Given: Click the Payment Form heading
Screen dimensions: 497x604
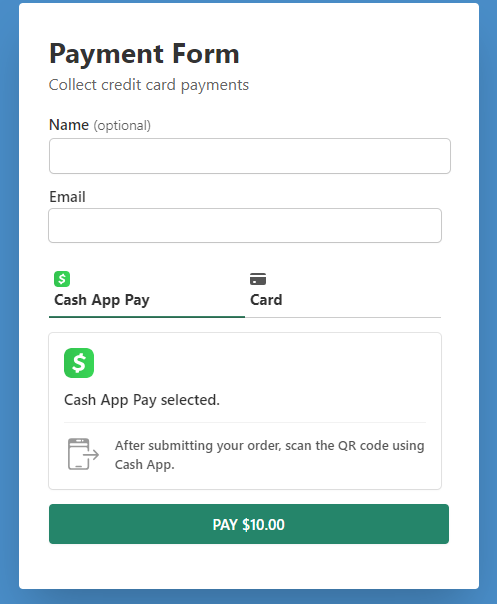Looking at the screenshot, I should (144, 54).
